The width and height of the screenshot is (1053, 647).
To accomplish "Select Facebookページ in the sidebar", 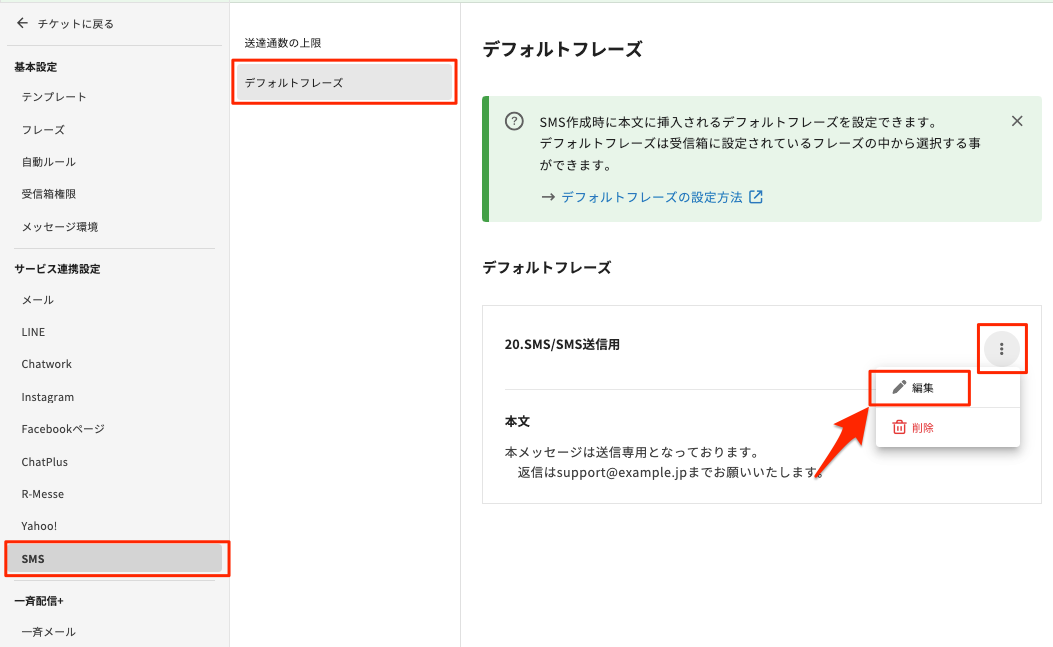I will pos(63,429).
